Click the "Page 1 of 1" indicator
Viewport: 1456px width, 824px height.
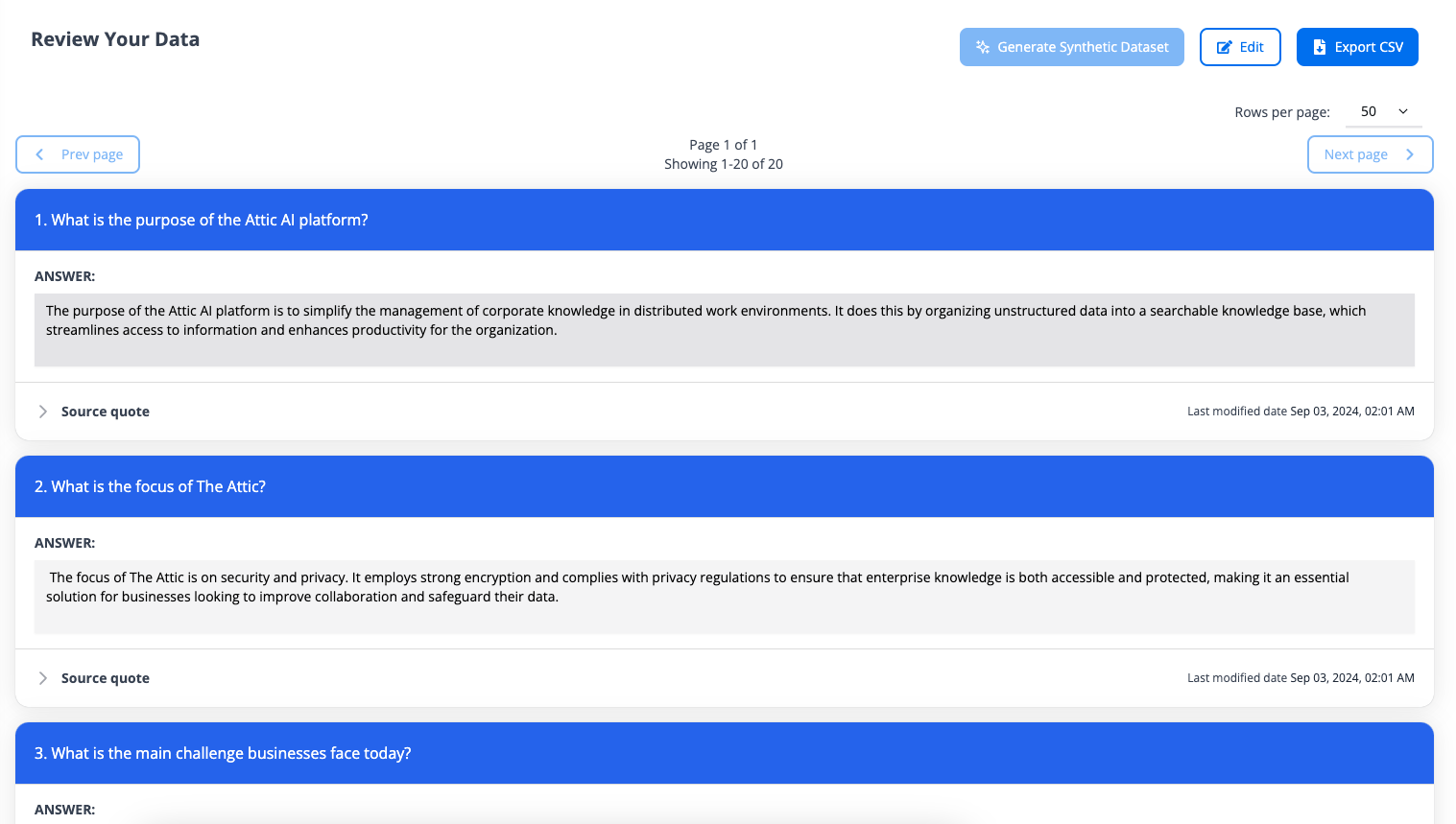coord(723,145)
